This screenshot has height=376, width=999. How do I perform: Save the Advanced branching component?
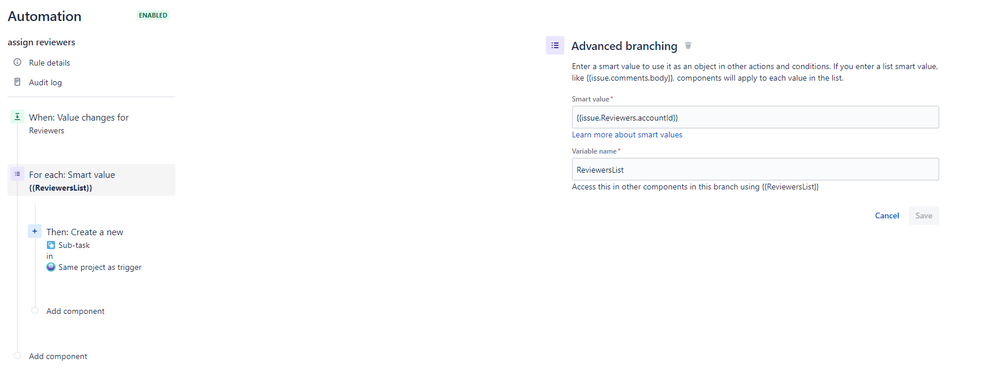click(x=924, y=215)
